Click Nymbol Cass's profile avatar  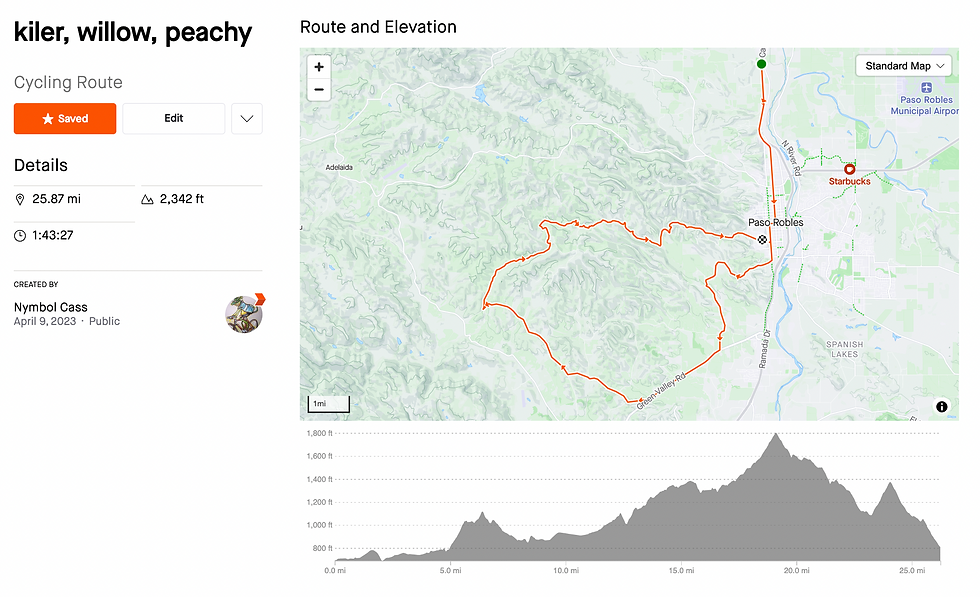(243, 314)
